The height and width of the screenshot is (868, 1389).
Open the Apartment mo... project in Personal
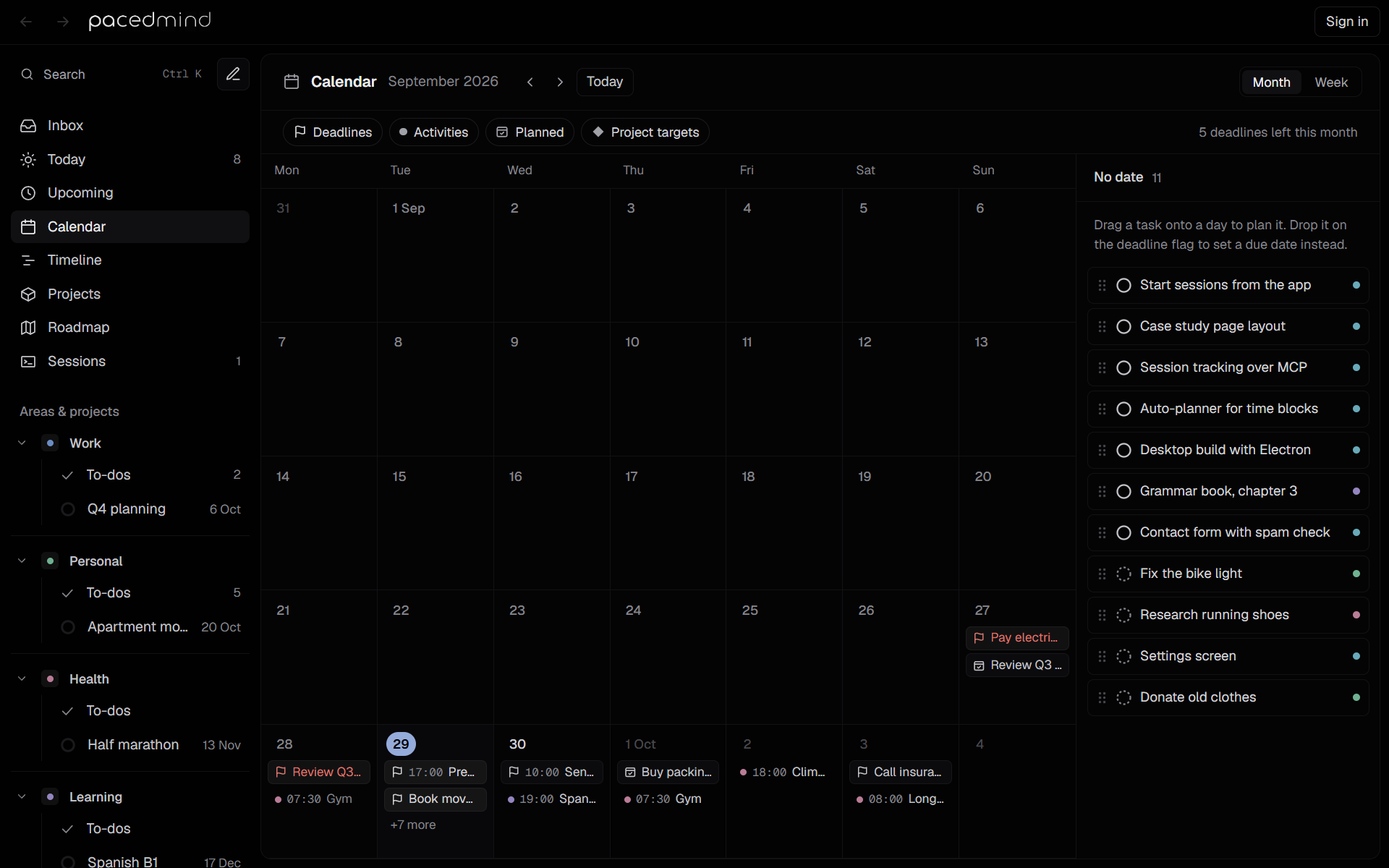[x=151, y=627]
